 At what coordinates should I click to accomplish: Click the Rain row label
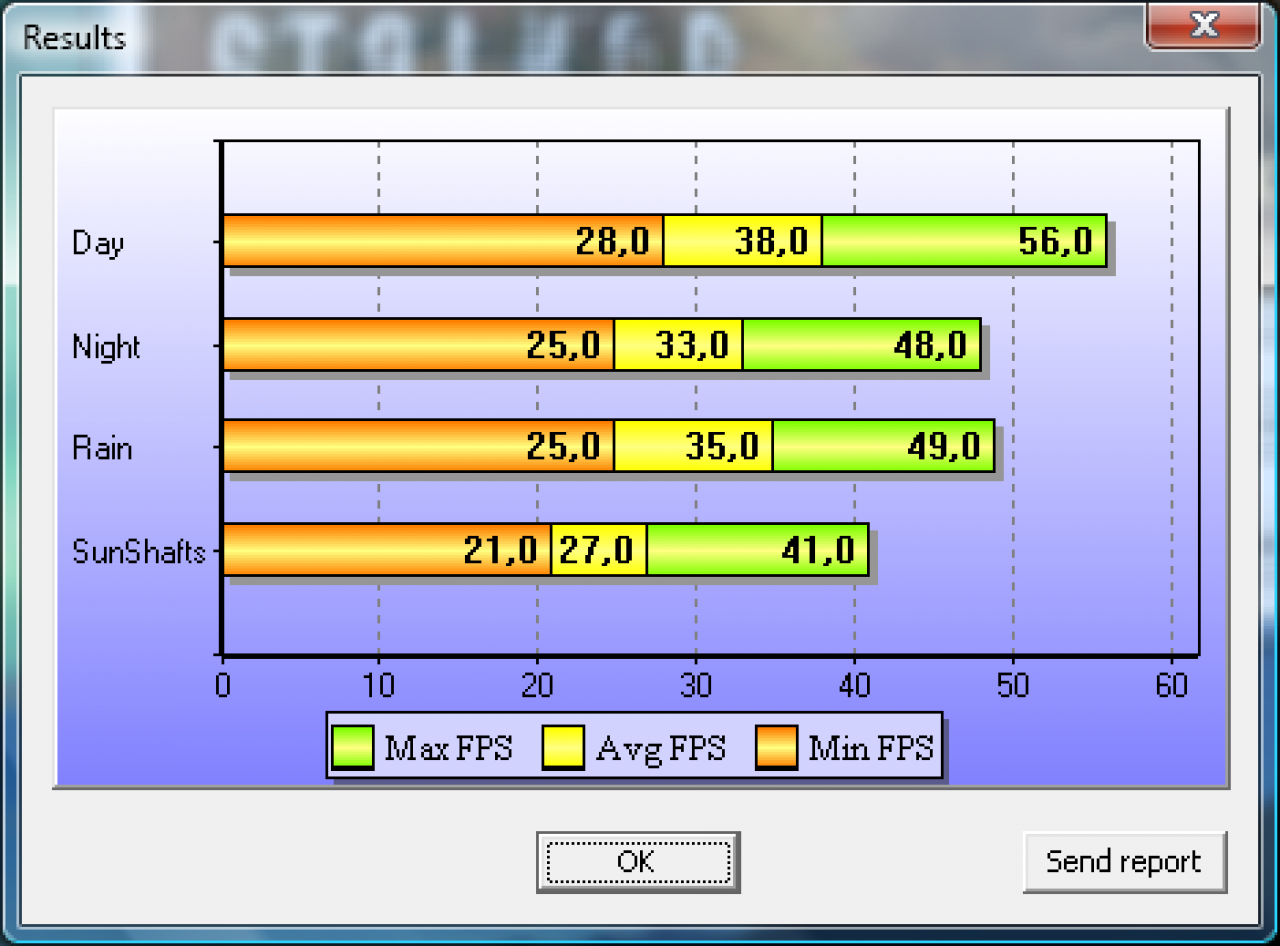click(x=102, y=447)
